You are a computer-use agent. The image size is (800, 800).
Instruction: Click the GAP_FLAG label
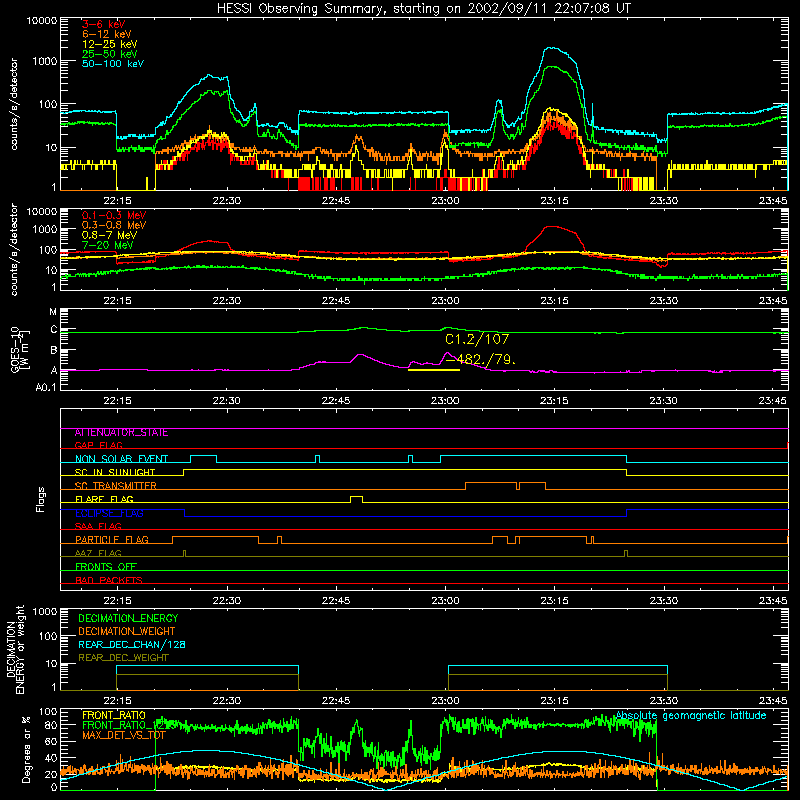pyautogui.click(x=98, y=445)
